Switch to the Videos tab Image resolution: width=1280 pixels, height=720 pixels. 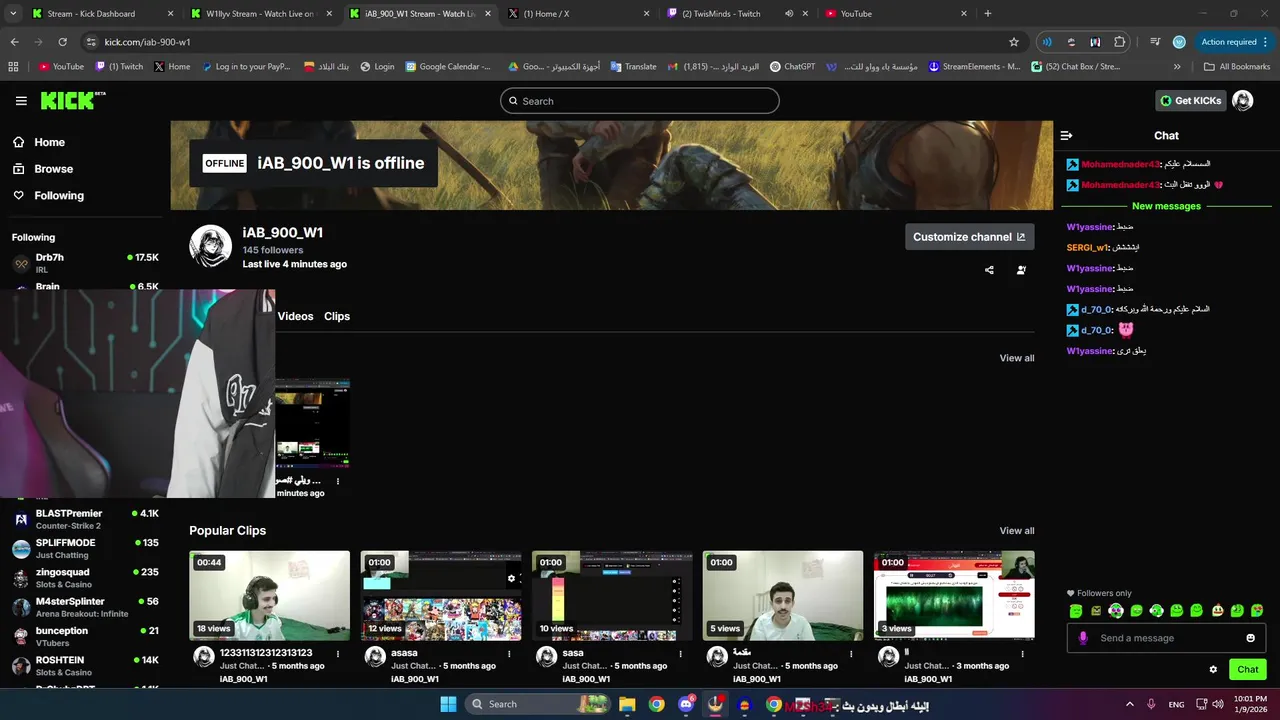pyautogui.click(x=296, y=316)
